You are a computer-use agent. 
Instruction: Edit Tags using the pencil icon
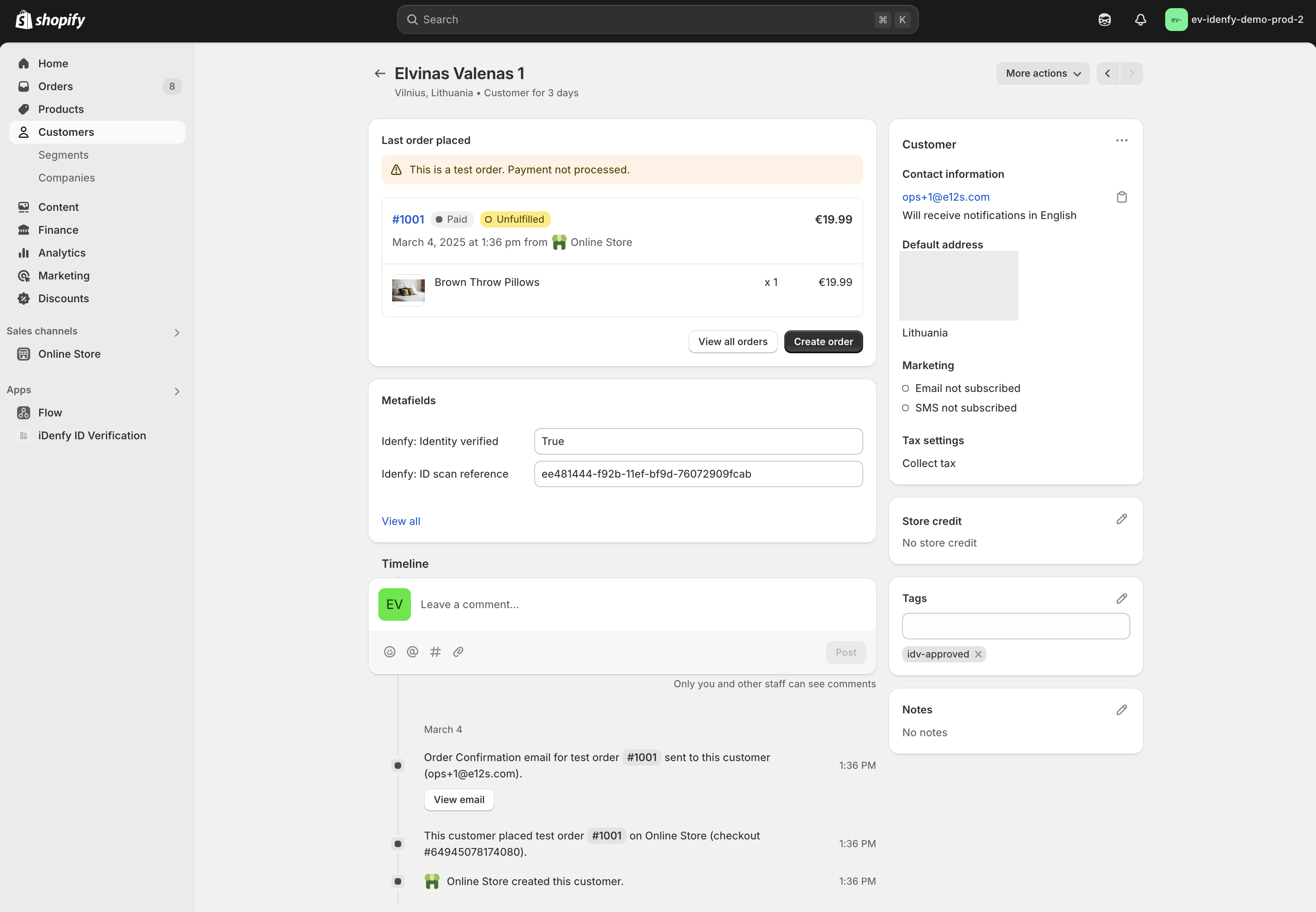point(1121,598)
